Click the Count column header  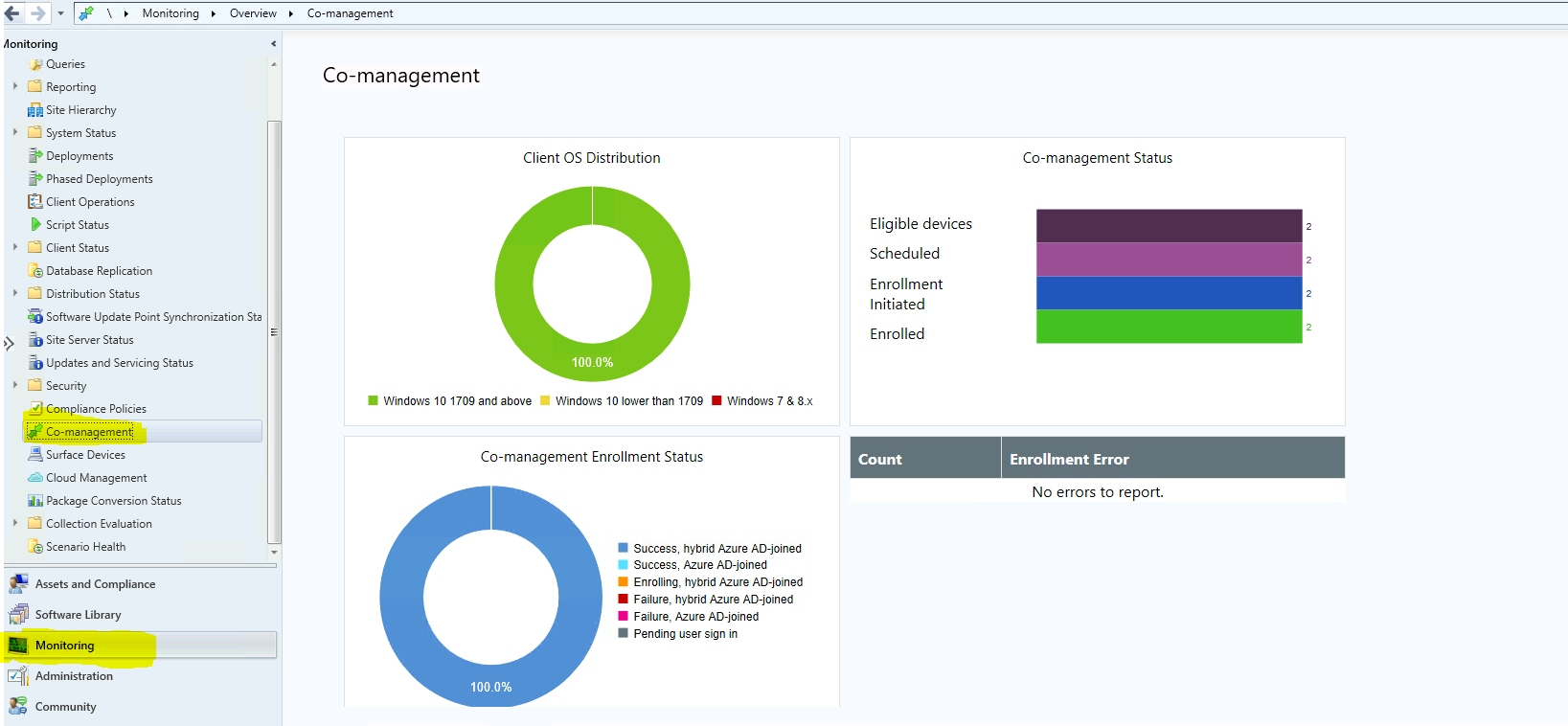[925, 459]
